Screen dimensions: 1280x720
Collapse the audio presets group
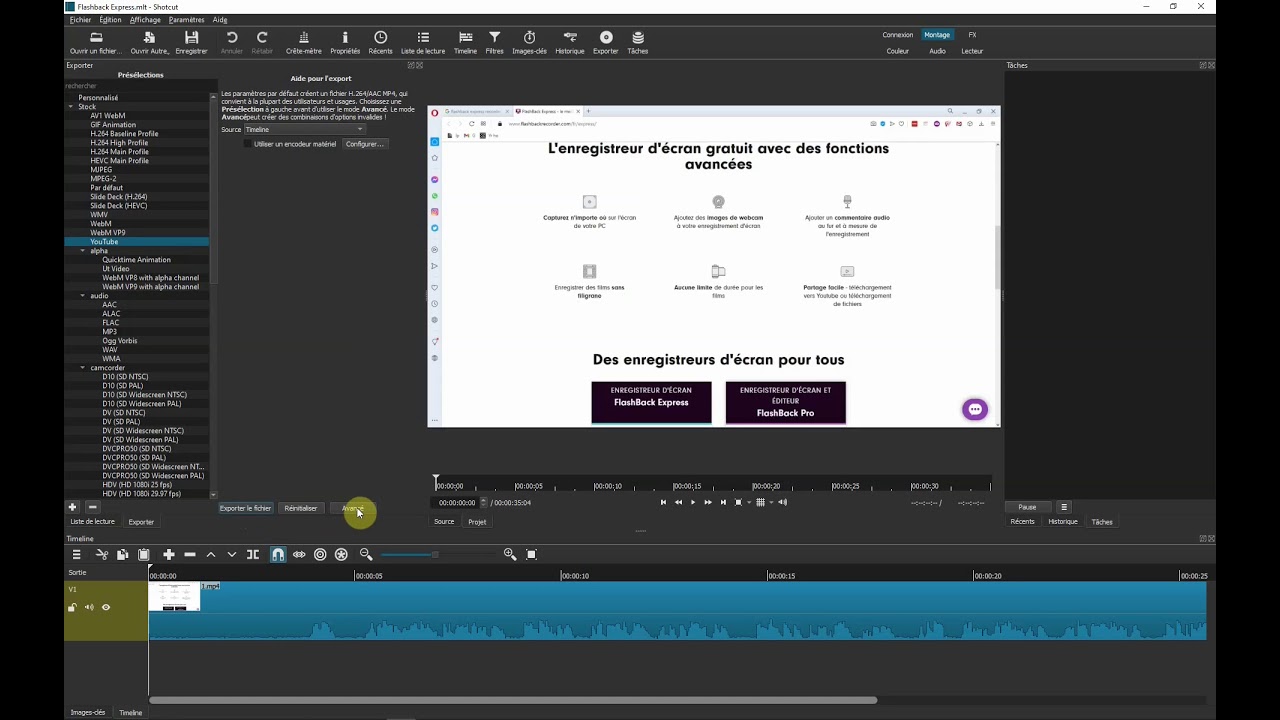point(83,296)
